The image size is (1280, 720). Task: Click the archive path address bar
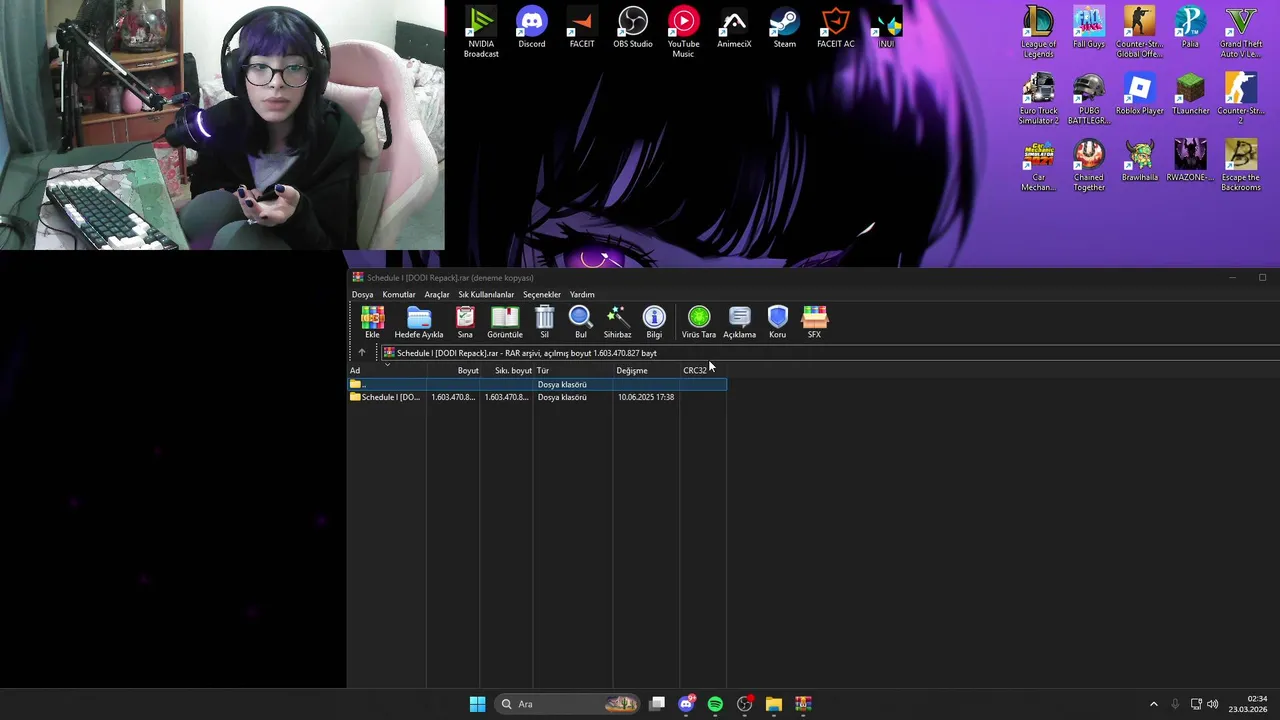coord(830,353)
